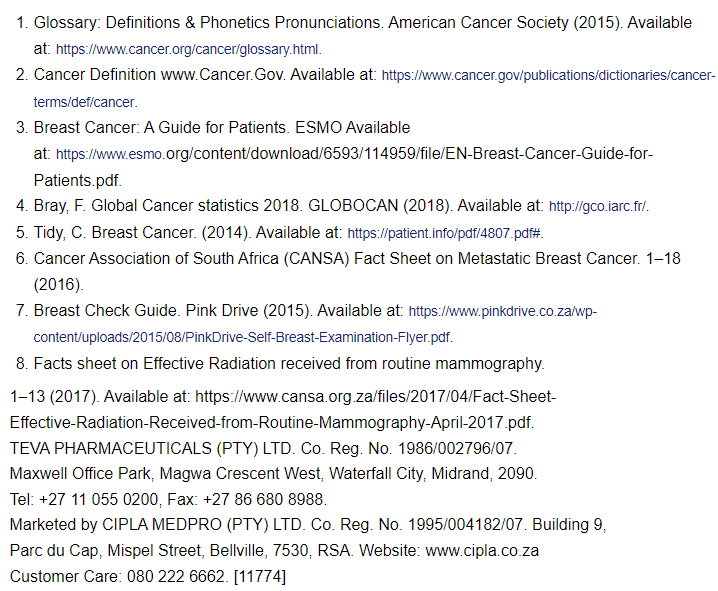718x591 pixels.
Task: Click the Tel +27 11 055 0200 number
Action: 93,499
